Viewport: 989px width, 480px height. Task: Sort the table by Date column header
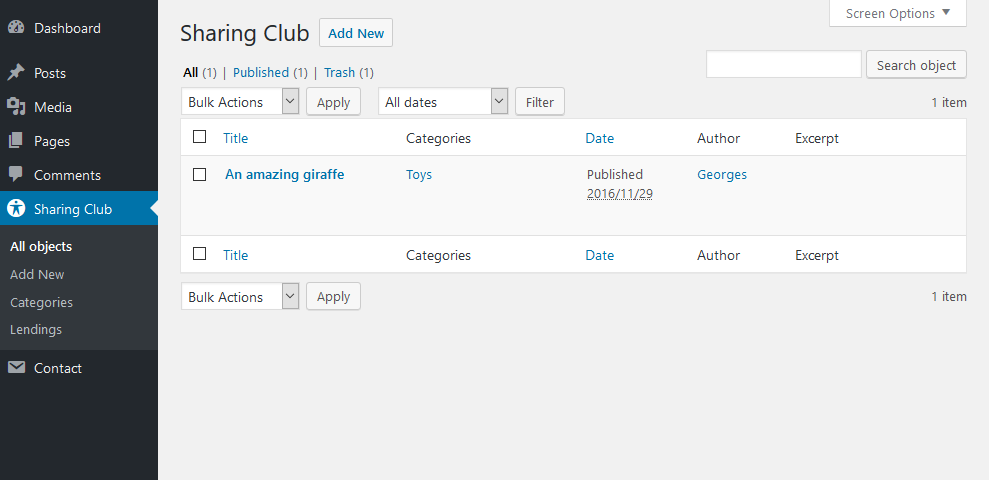pyautogui.click(x=599, y=138)
